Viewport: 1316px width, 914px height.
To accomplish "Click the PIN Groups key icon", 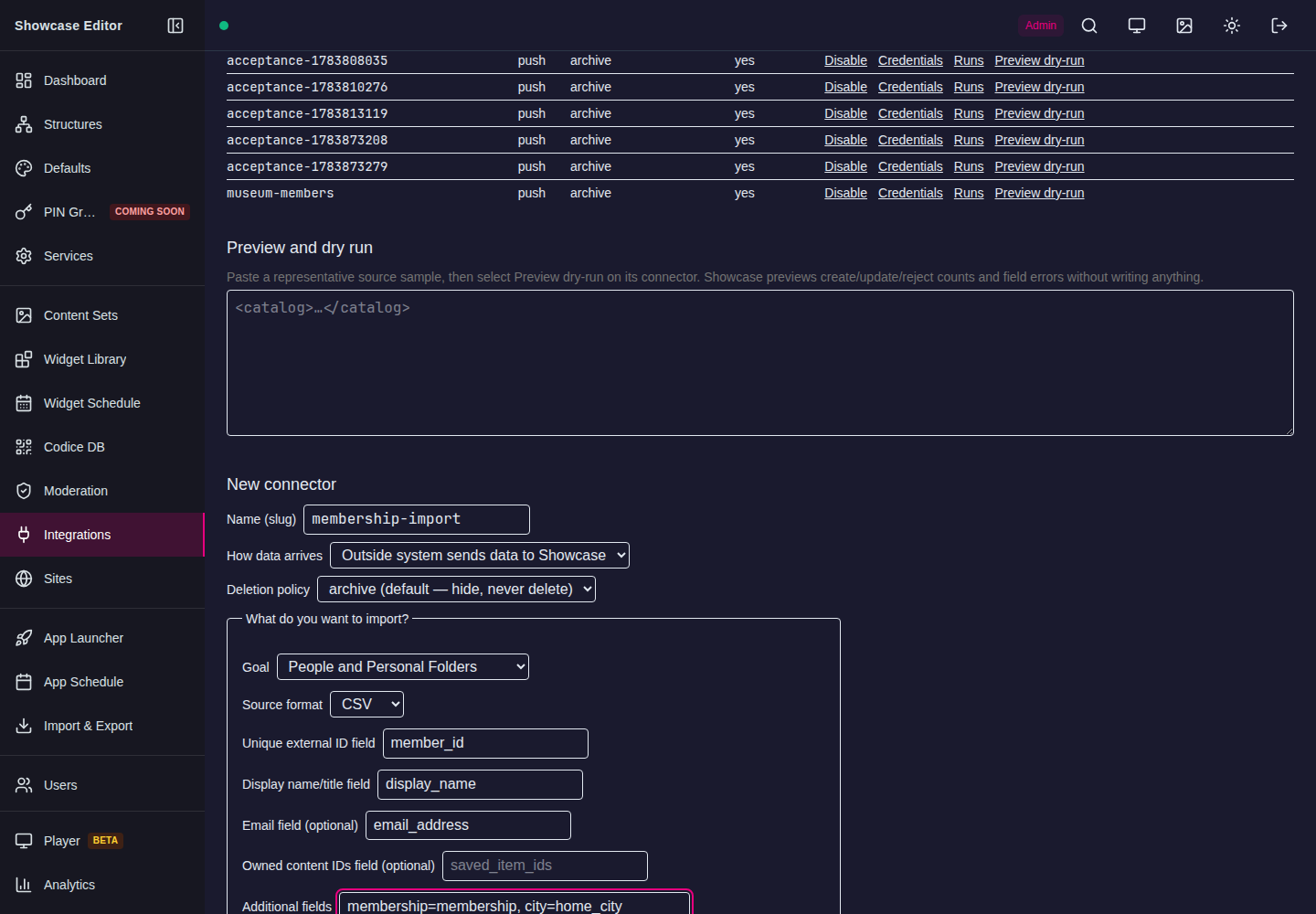I will (x=24, y=212).
